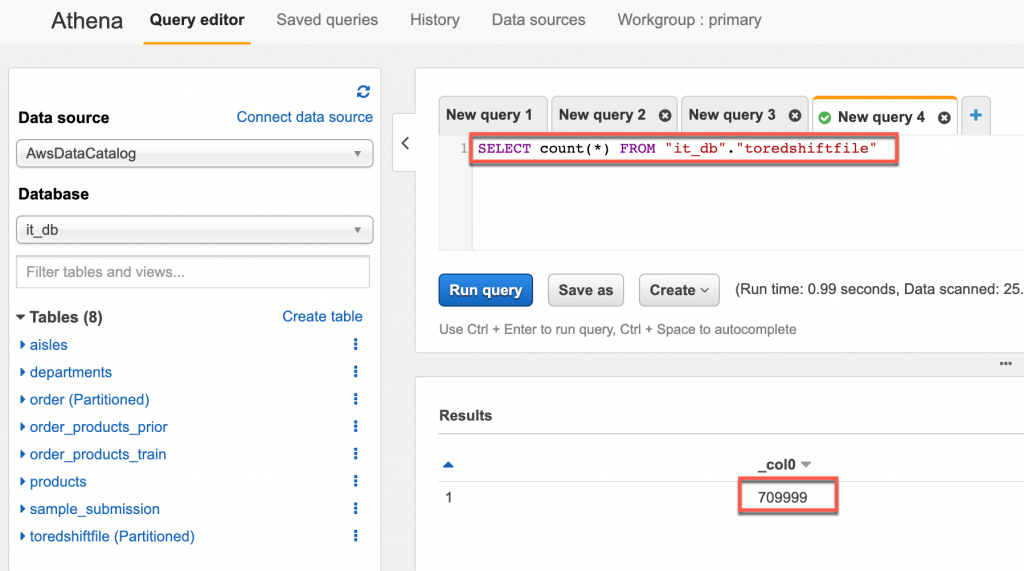Open the results panel ellipsis menu
This screenshot has width=1024, height=571.
(1005, 364)
